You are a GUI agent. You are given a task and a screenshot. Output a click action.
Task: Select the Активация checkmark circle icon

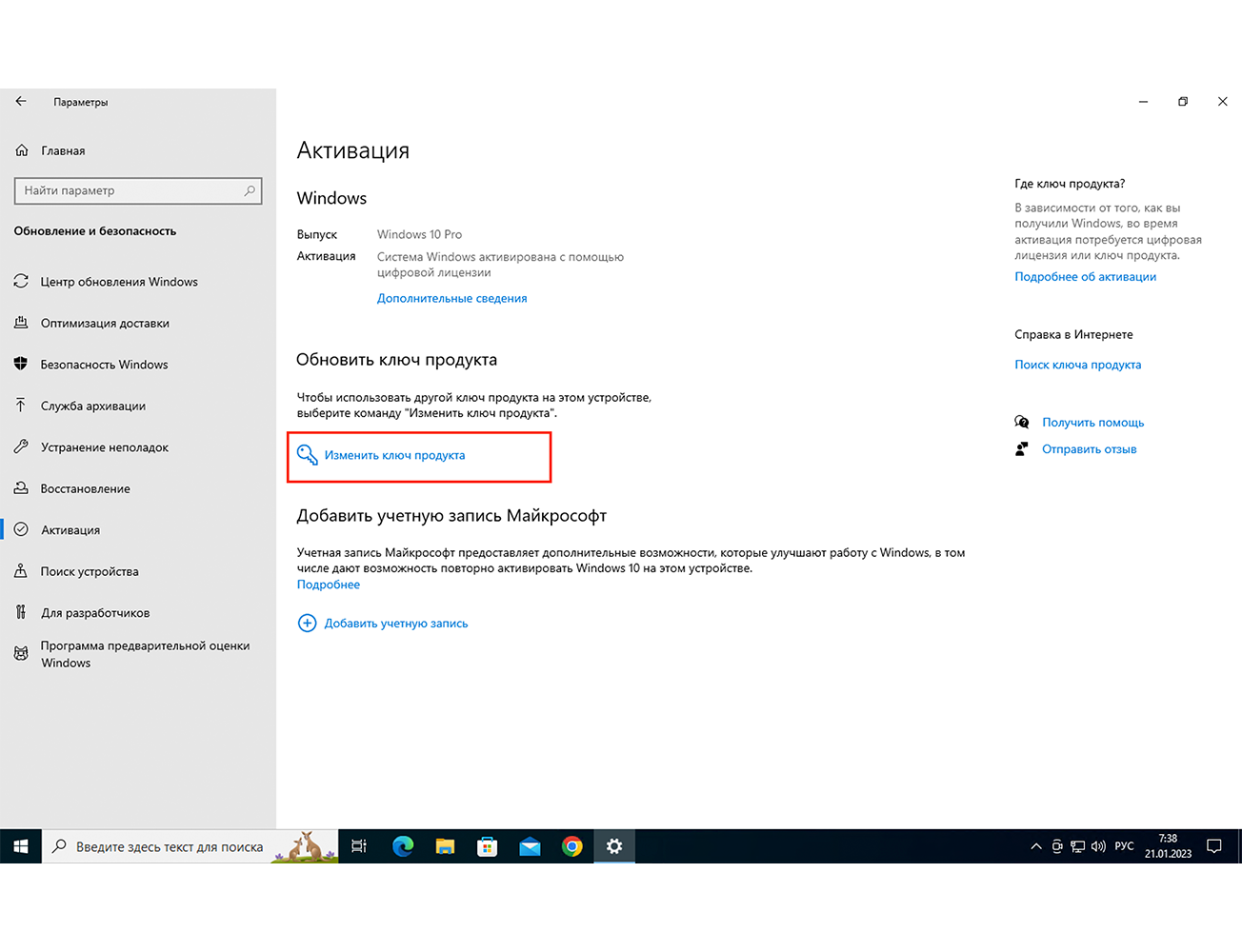click(x=21, y=529)
